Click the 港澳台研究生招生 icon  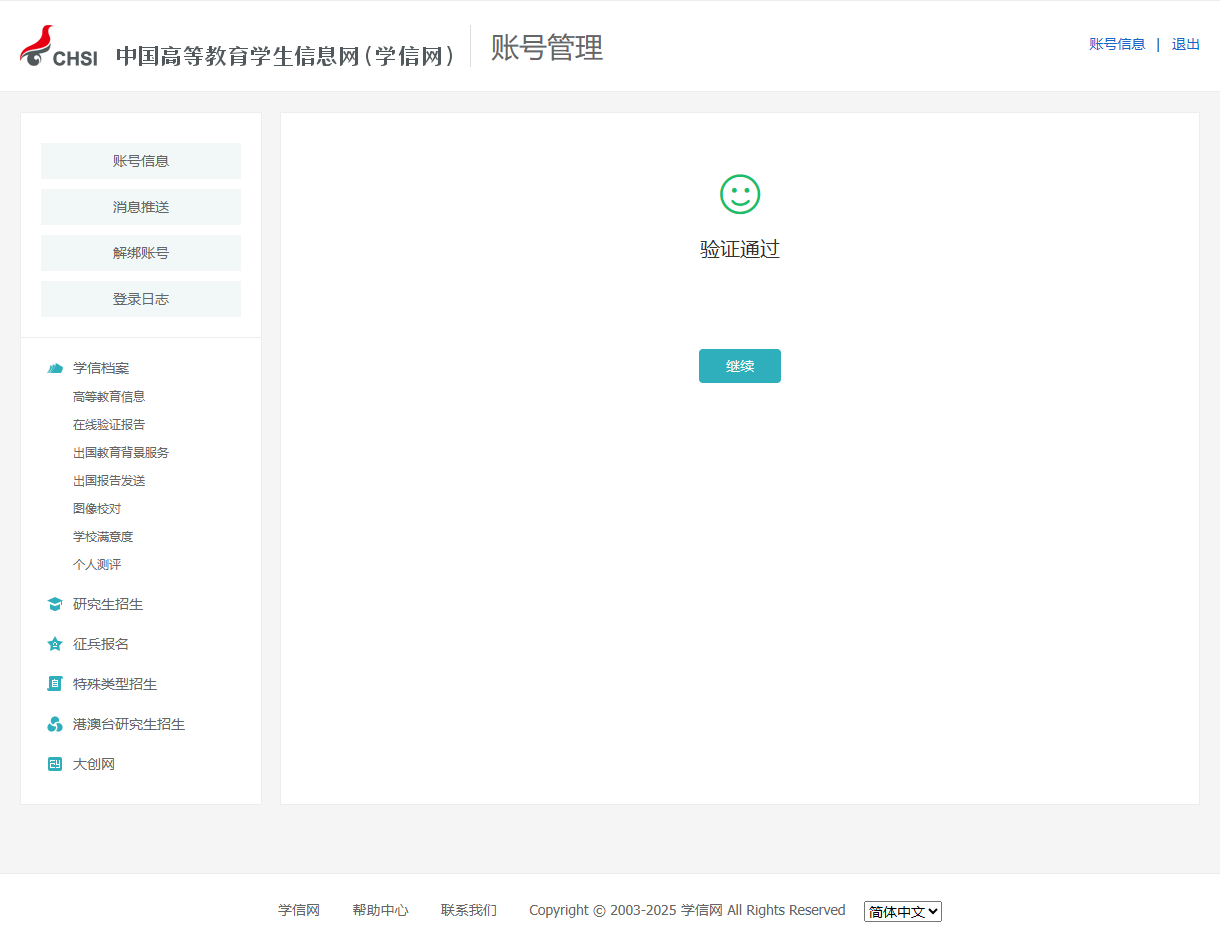pos(55,724)
